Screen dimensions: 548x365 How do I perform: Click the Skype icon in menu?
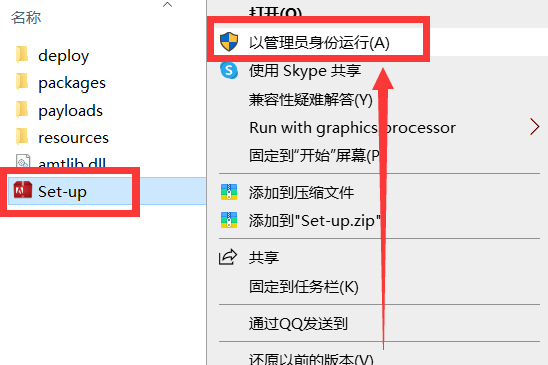[229, 71]
